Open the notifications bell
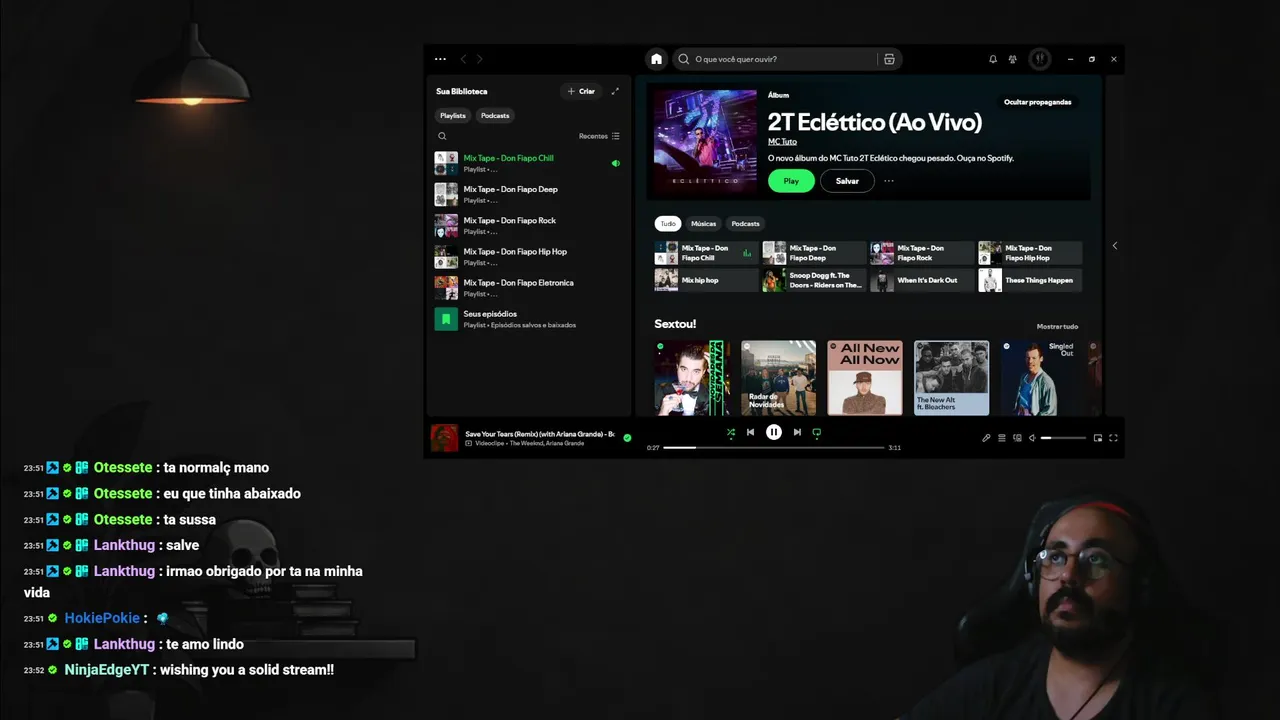This screenshot has width=1280, height=720. (993, 59)
